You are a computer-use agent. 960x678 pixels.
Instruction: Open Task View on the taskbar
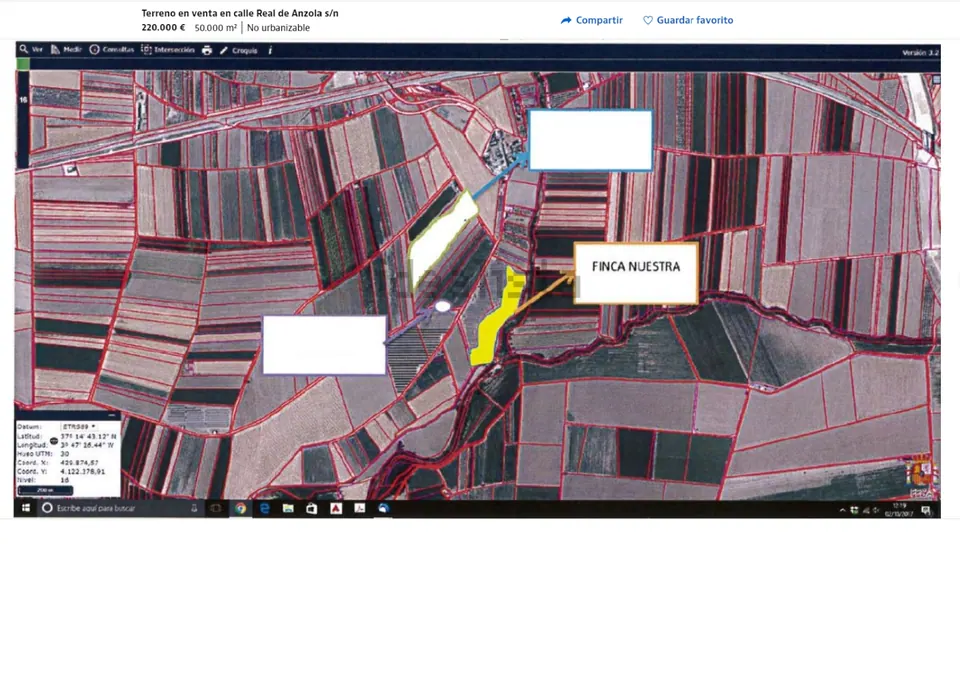(x=216, y=508)
